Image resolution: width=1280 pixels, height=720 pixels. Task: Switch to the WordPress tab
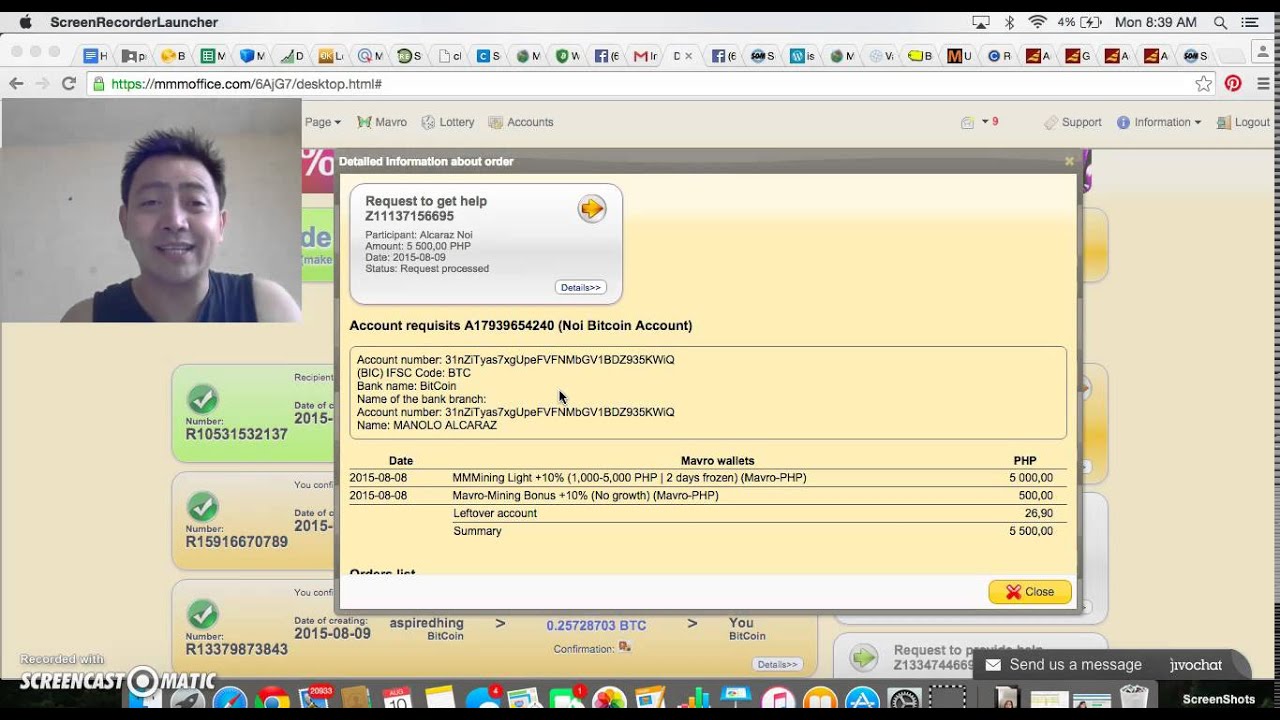[803, 56]
